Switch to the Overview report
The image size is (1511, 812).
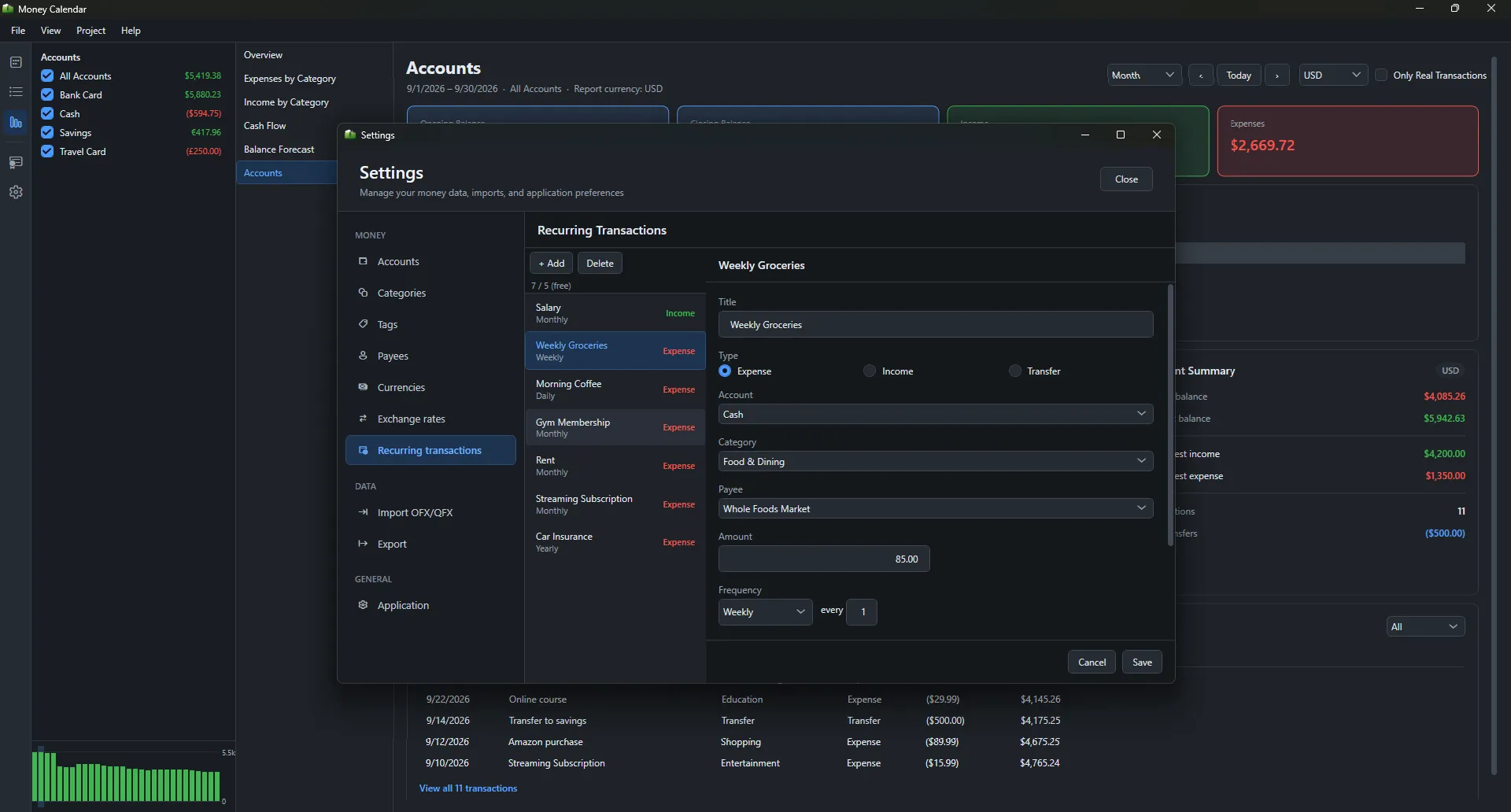[x=314, y=55]
